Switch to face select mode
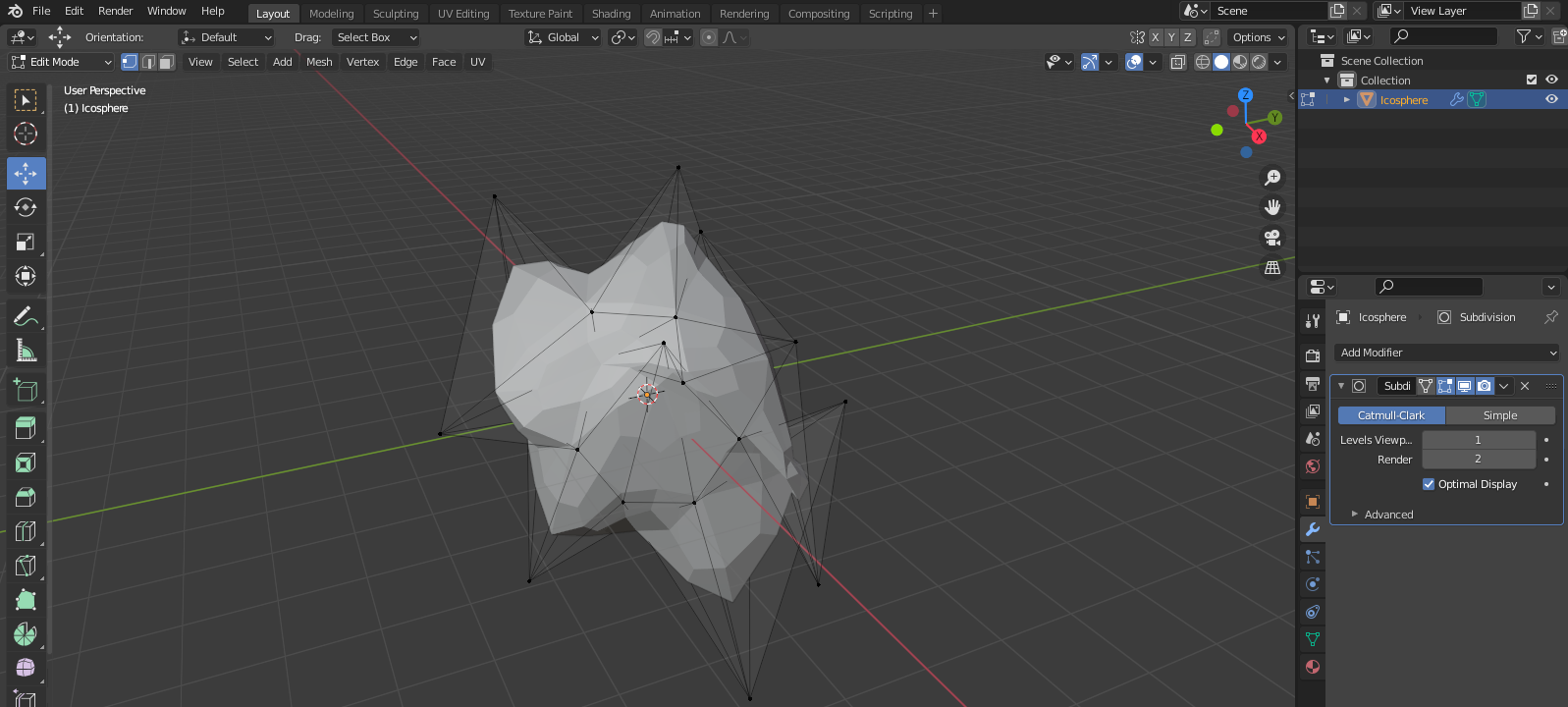This screenshot has height=707, width=1568. (167, 62)
